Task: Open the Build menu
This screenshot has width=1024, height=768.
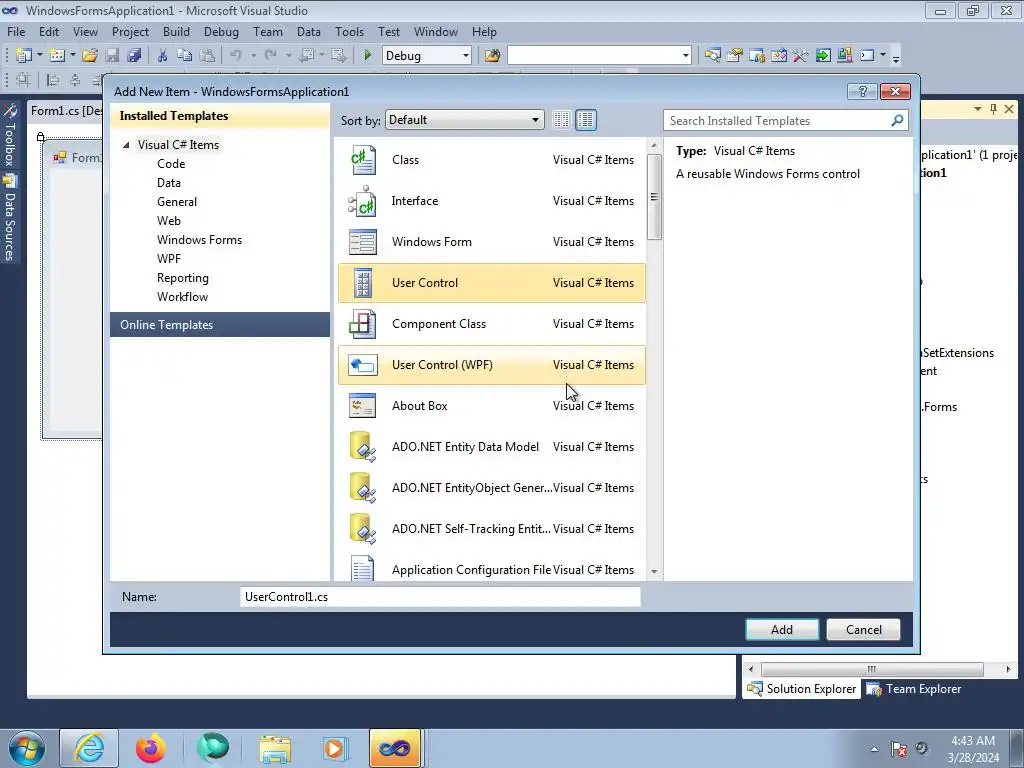Action: [176, 31]
